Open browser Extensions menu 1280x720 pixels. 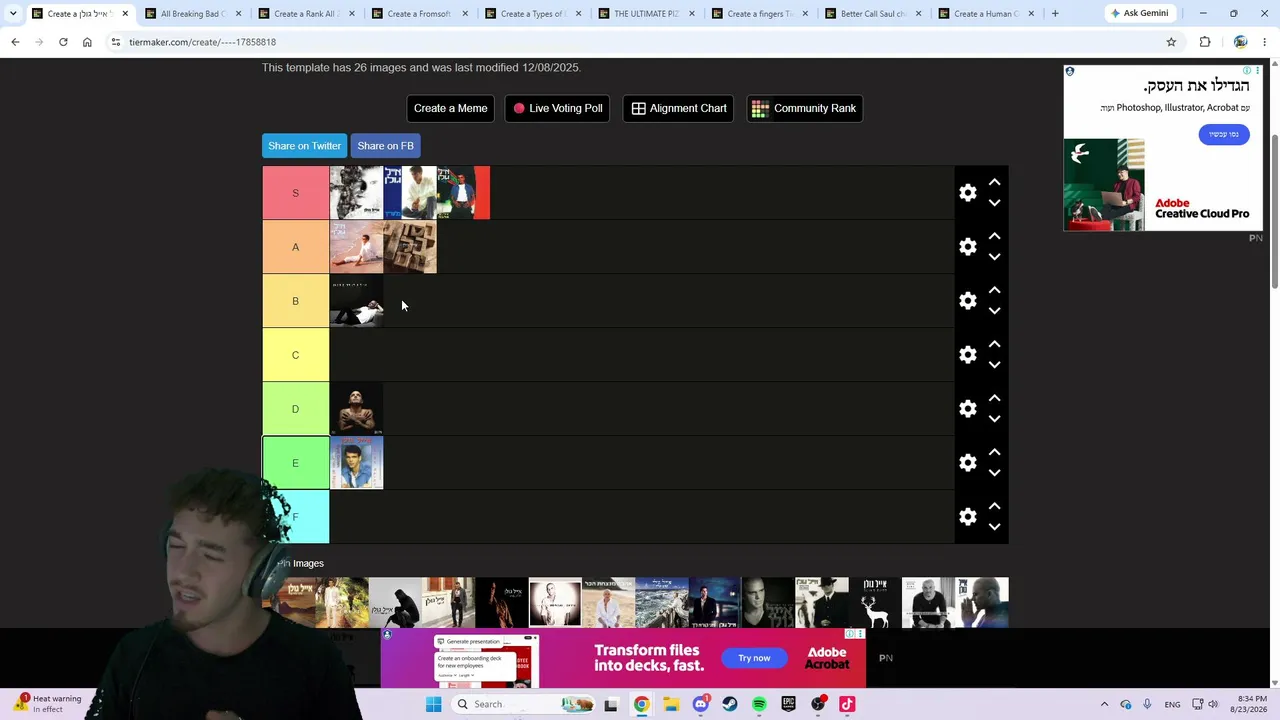pos(1205,42)
